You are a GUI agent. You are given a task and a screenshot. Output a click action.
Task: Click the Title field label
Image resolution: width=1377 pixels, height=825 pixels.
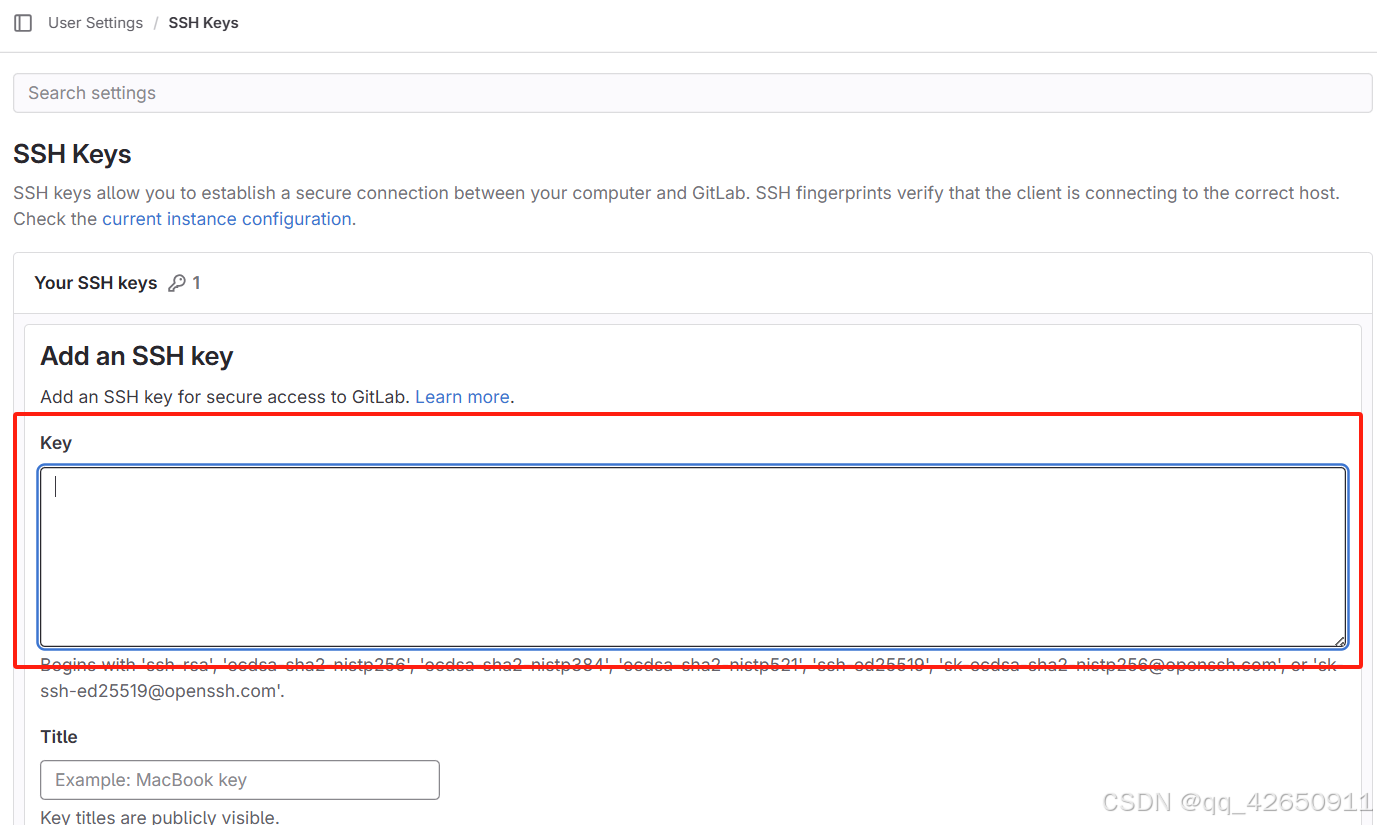[58, 737]
